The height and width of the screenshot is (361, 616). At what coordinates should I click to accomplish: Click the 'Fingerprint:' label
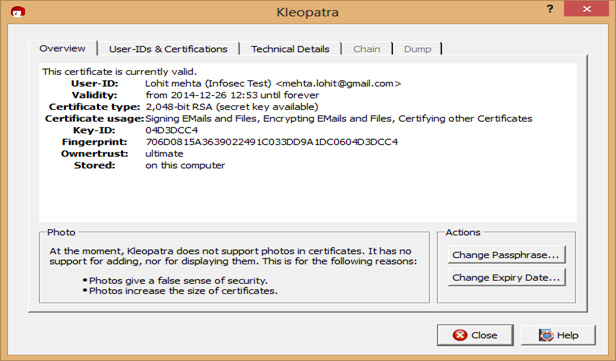[x=94, y=142]
